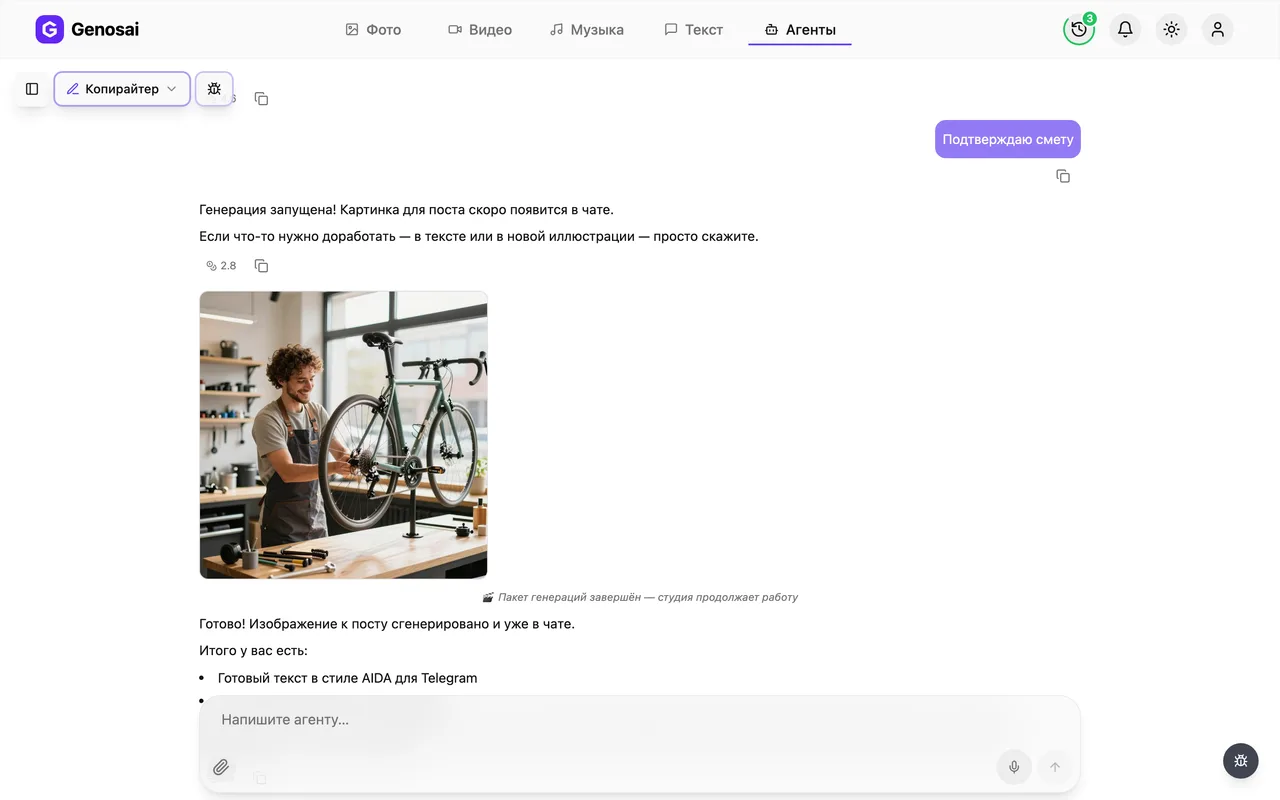Click 'Готовый текст в стиле AIDA' line
The width and height of the screenshot is (1280, 800).
point(348,678)
